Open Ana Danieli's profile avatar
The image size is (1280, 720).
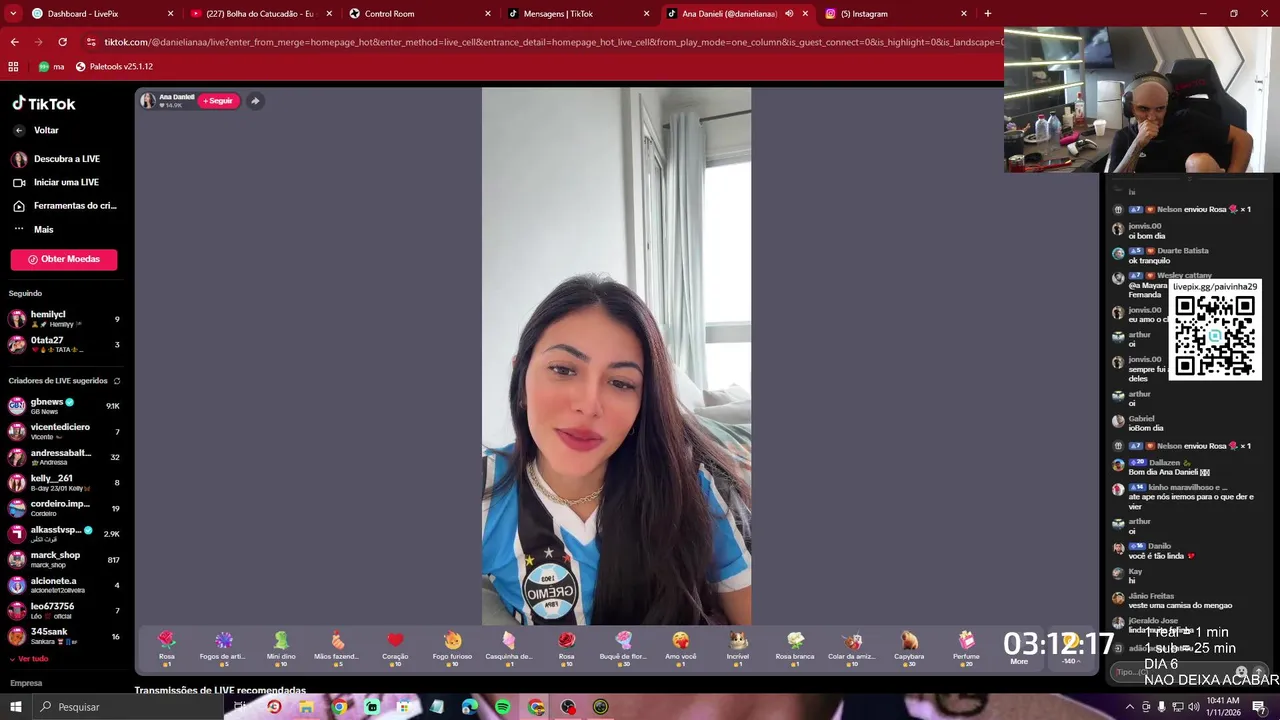[147, 101]
